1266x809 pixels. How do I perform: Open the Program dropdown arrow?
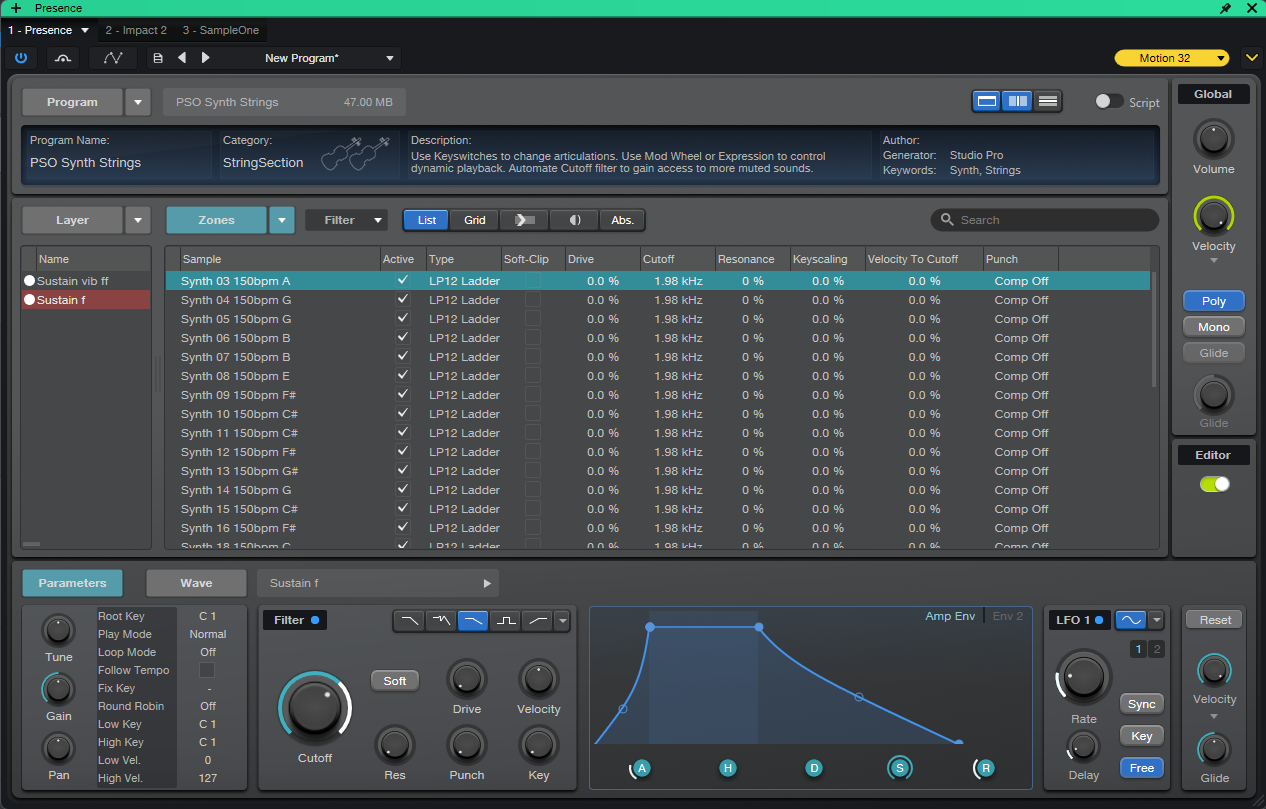(138, 102)
